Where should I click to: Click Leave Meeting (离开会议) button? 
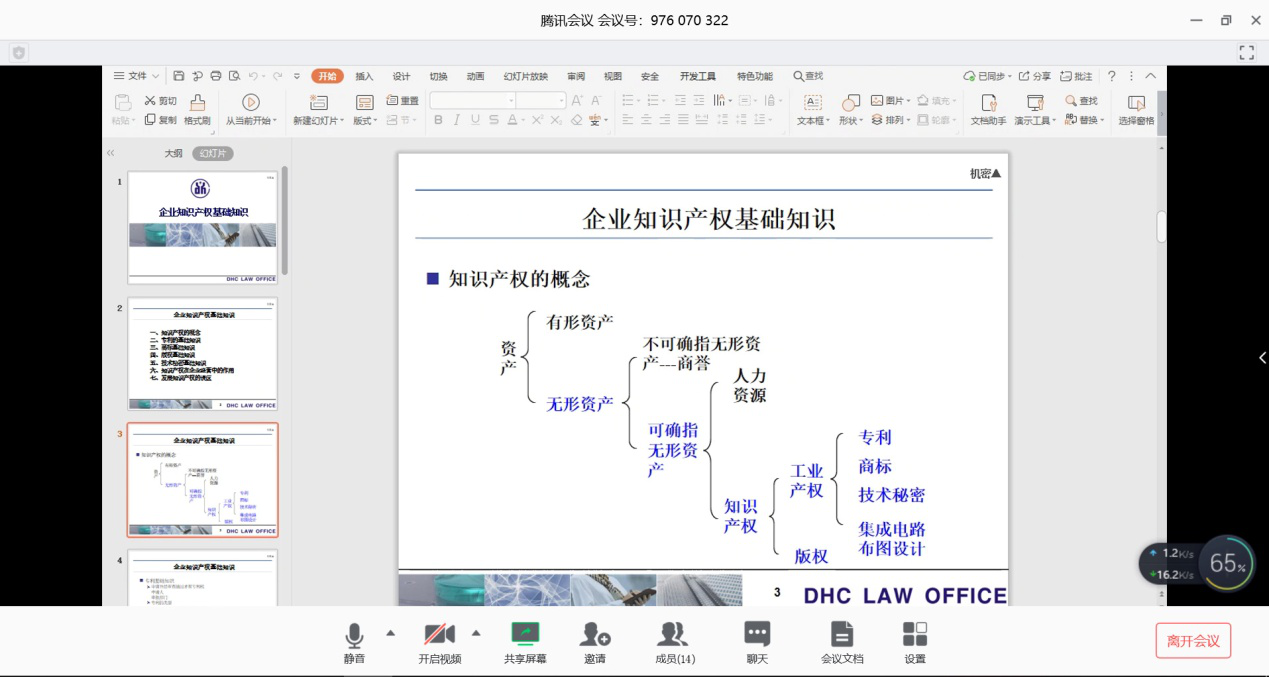point(1193,641)
